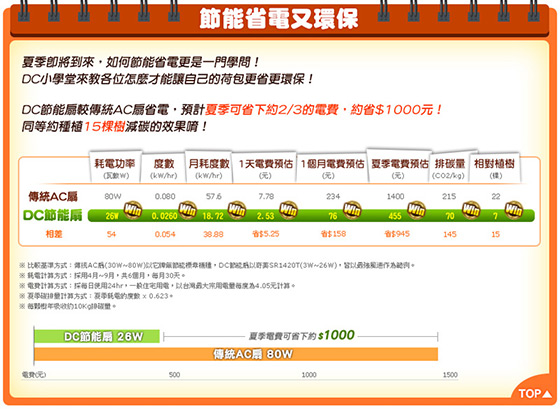Screen dimensions: 560x409
Task: Click the Win badge beside 70
Action: (471, 210)
